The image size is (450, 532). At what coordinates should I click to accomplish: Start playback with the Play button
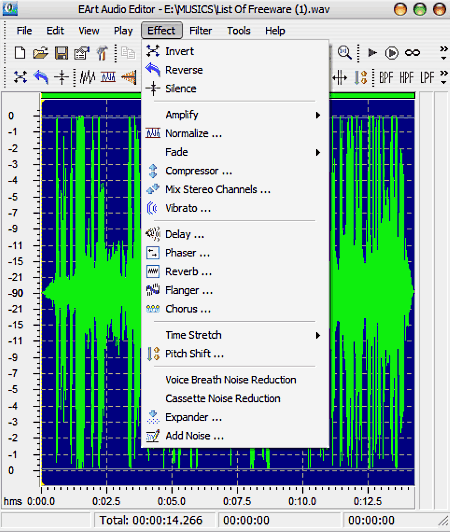372,53
